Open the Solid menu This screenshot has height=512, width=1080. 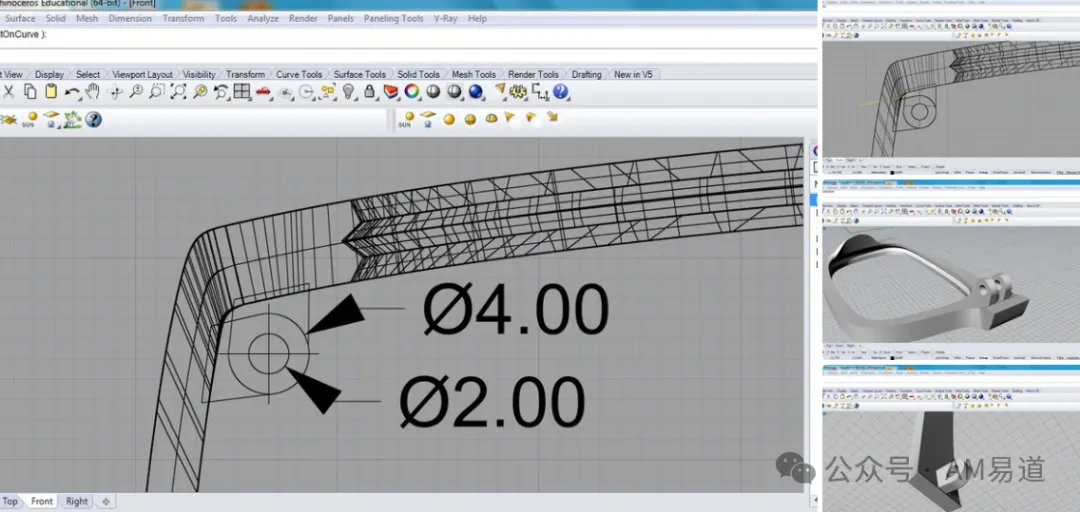[x=55, y=19]
